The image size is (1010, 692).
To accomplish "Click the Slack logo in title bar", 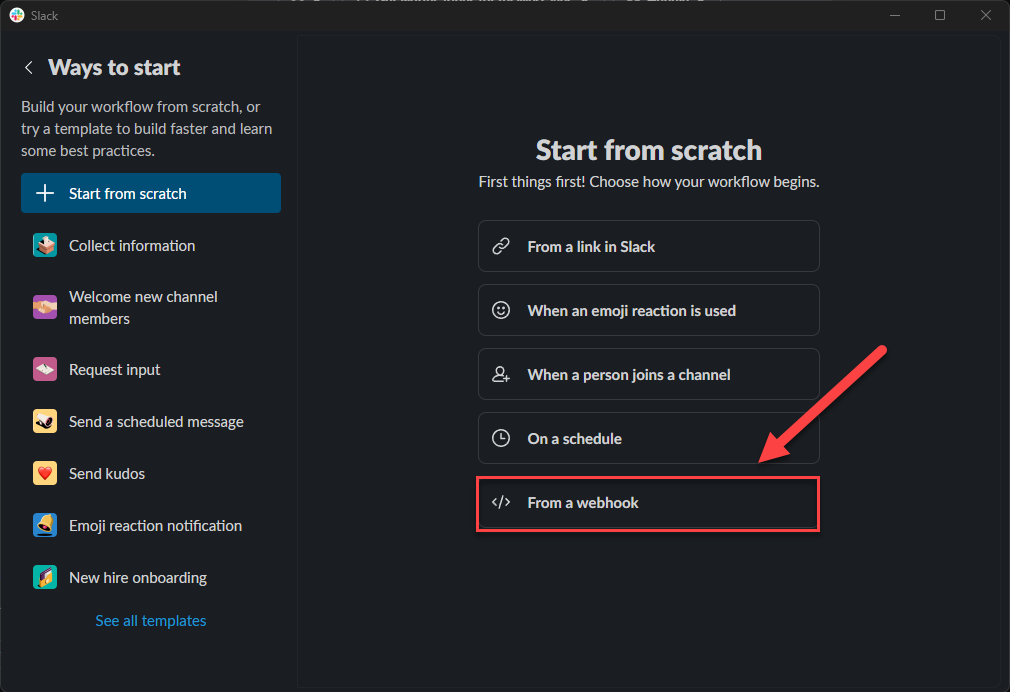I will [x=17, y=15].
